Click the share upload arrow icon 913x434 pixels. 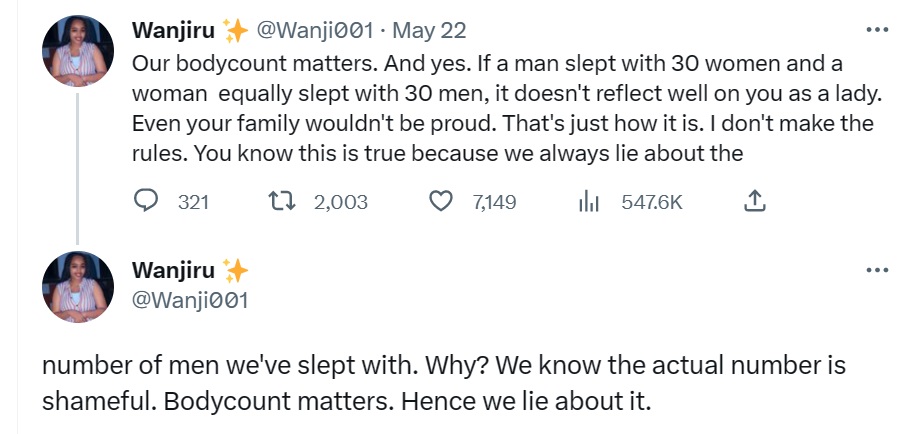[756, 202]
